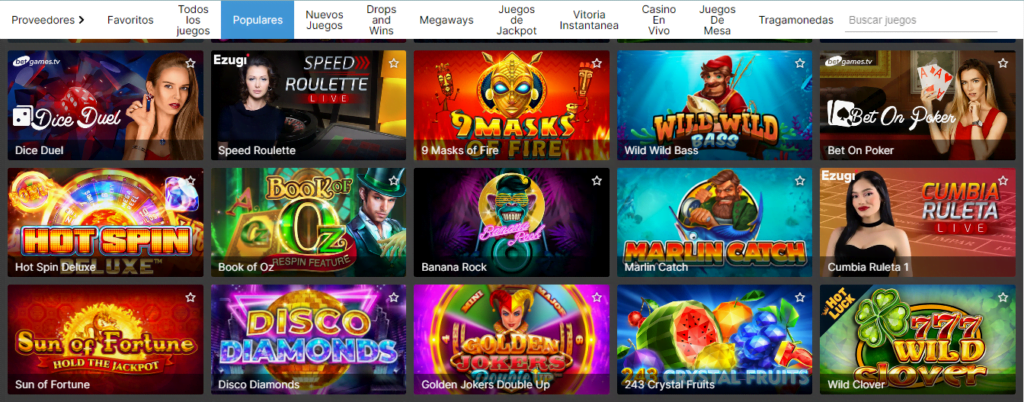The height and width of the screenshot is (402, 1024).
Task: Focus the Buscar juegos search field
Action: tap(921, 20)
